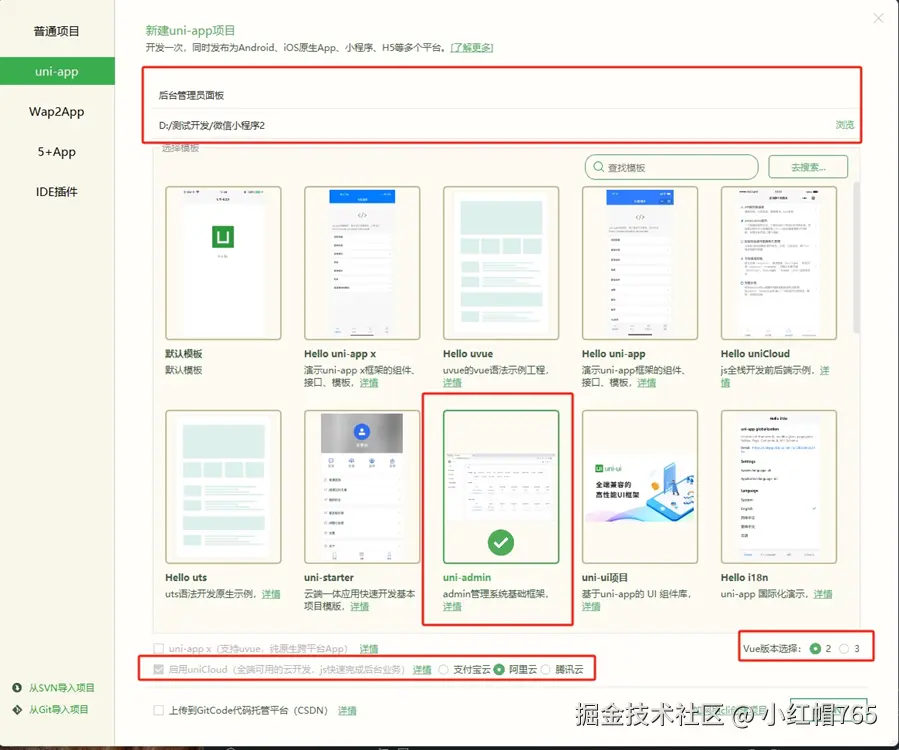The height and width of the screenshot is (750, 899).
Task: Select the Hello uni-app template thumbnail
Action: 640,263
